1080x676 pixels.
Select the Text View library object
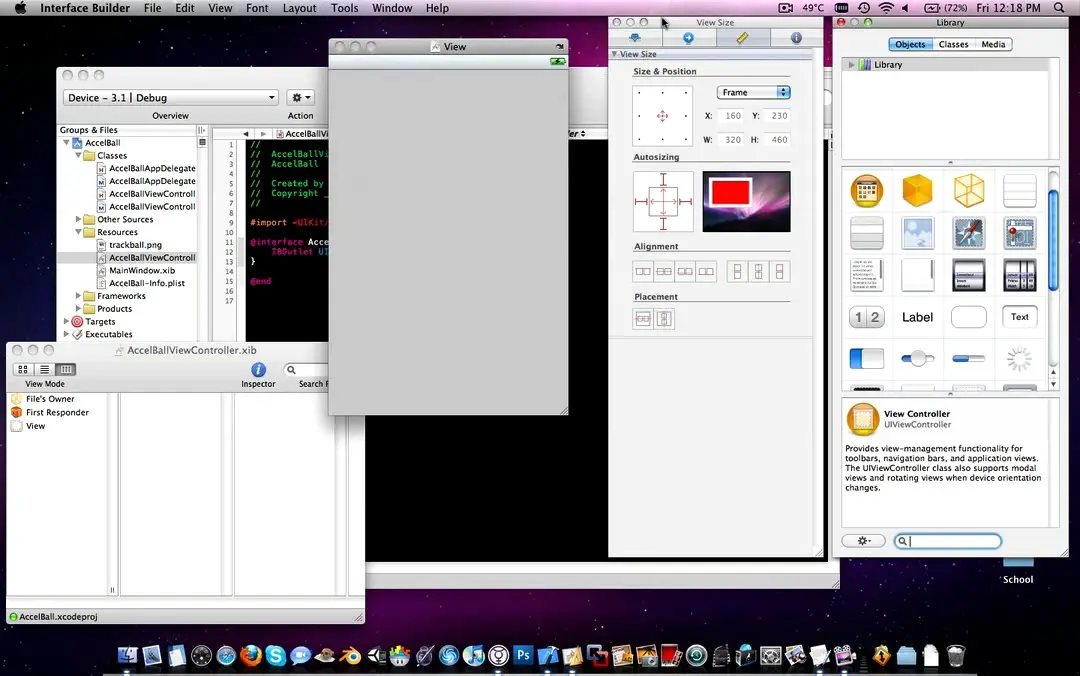click(x=866, y=275)
